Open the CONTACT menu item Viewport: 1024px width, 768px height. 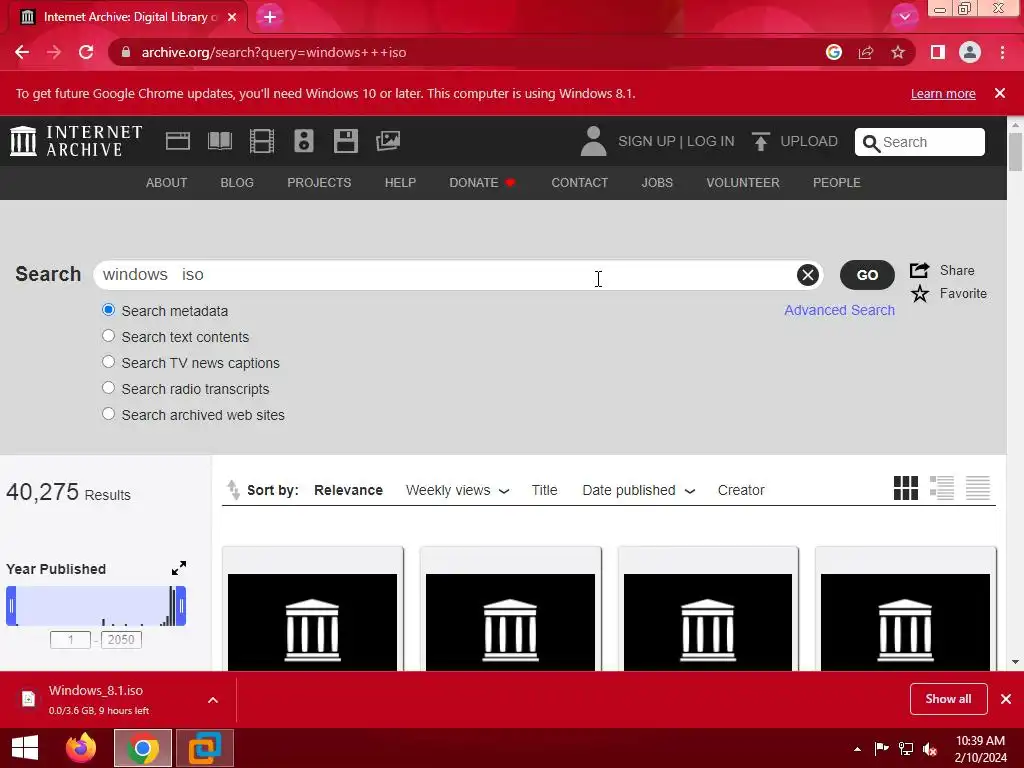pyautogui.click(x=579, y=183)
